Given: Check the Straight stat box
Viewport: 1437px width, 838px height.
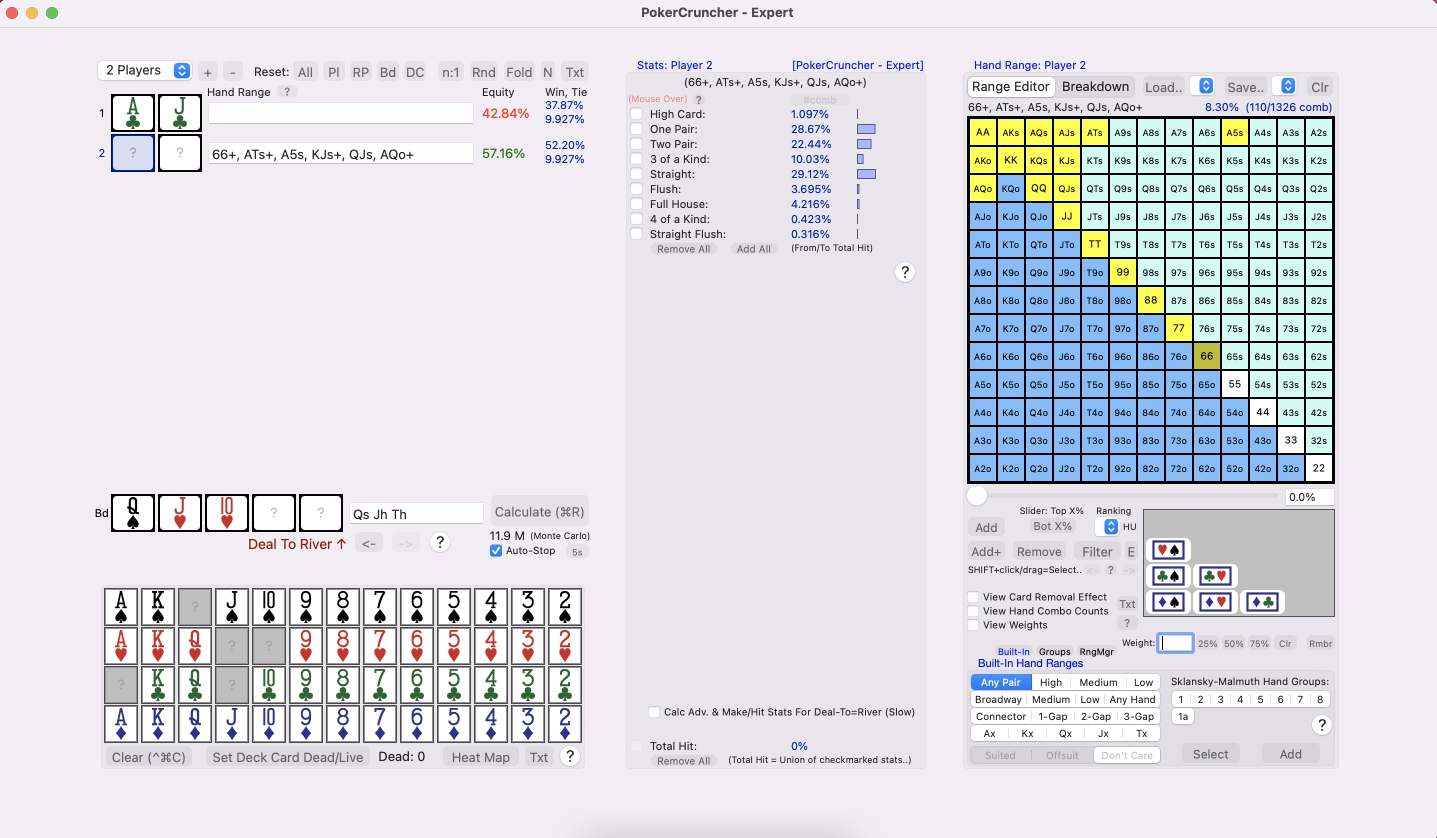Looking at the screenshot, I should point(636,174).
